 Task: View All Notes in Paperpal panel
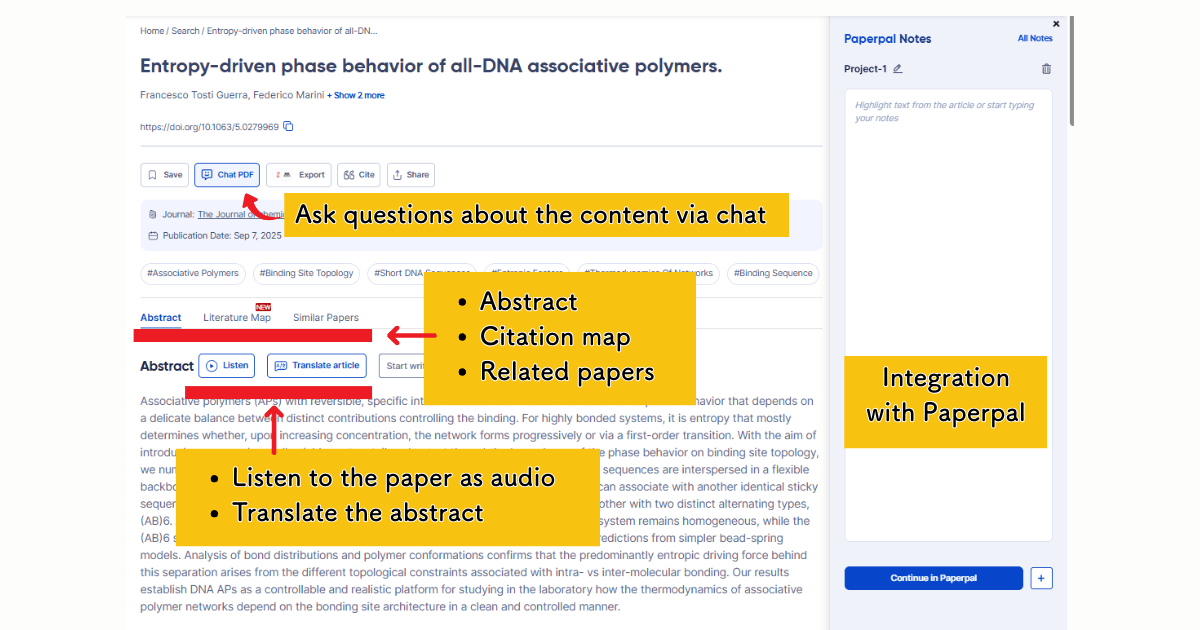[1035, 37]
